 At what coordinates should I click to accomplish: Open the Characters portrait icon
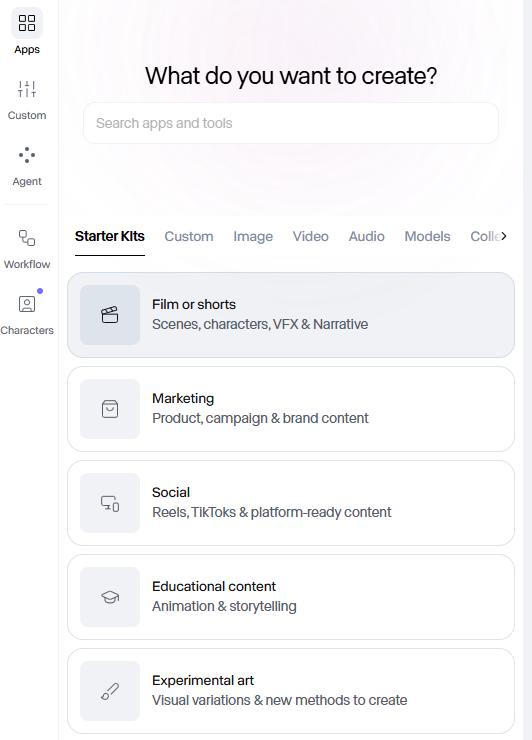pos(27,304)
